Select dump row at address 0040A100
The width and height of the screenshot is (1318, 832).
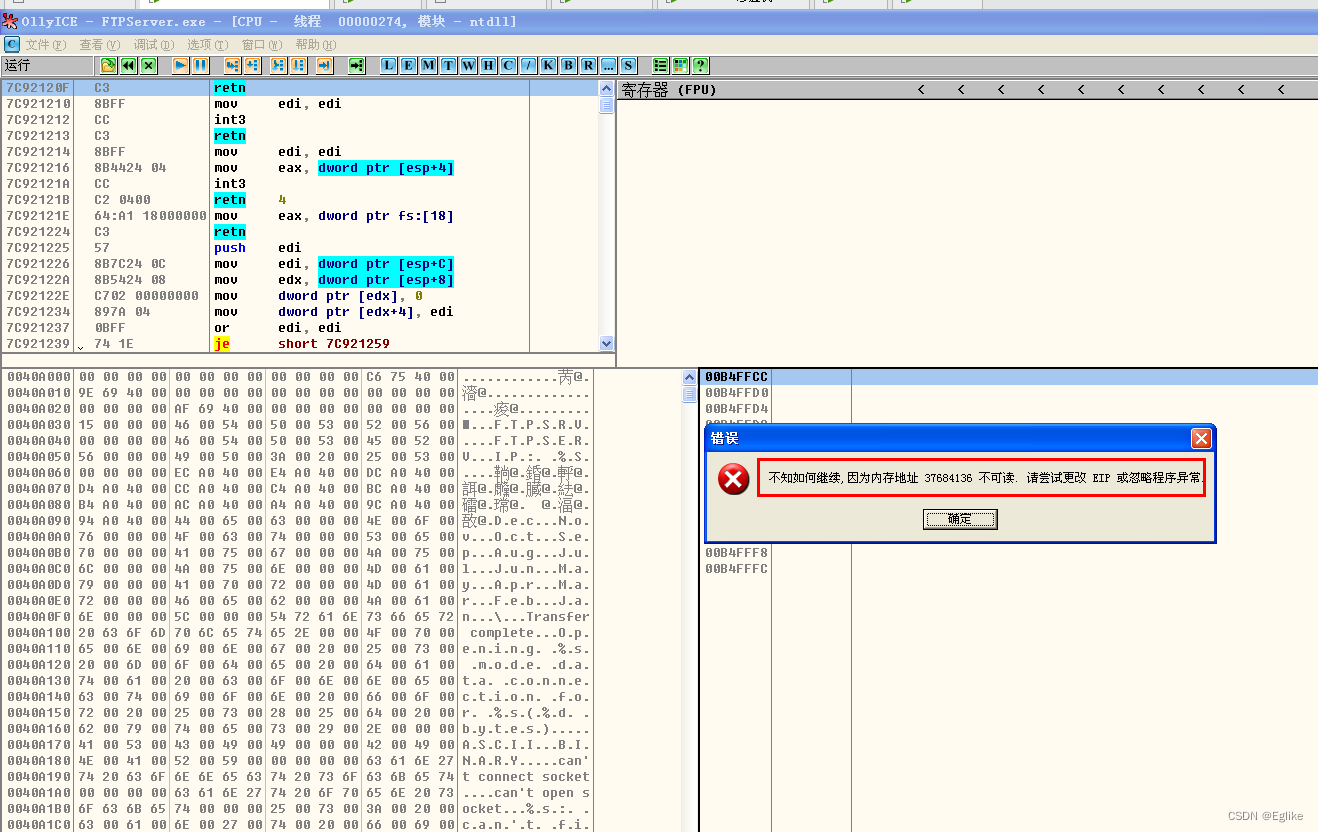pyautogui.click(x=298, y=633)
